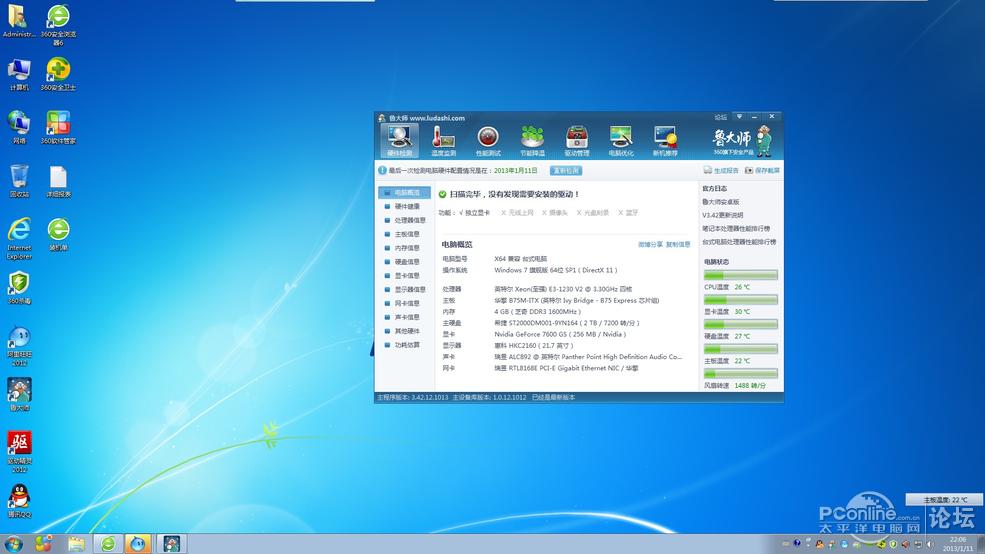The width and height of the screenshot is (985, 554).
Task: Select 声卡信息 in the sidebar
Action: [x=405, y=317]
